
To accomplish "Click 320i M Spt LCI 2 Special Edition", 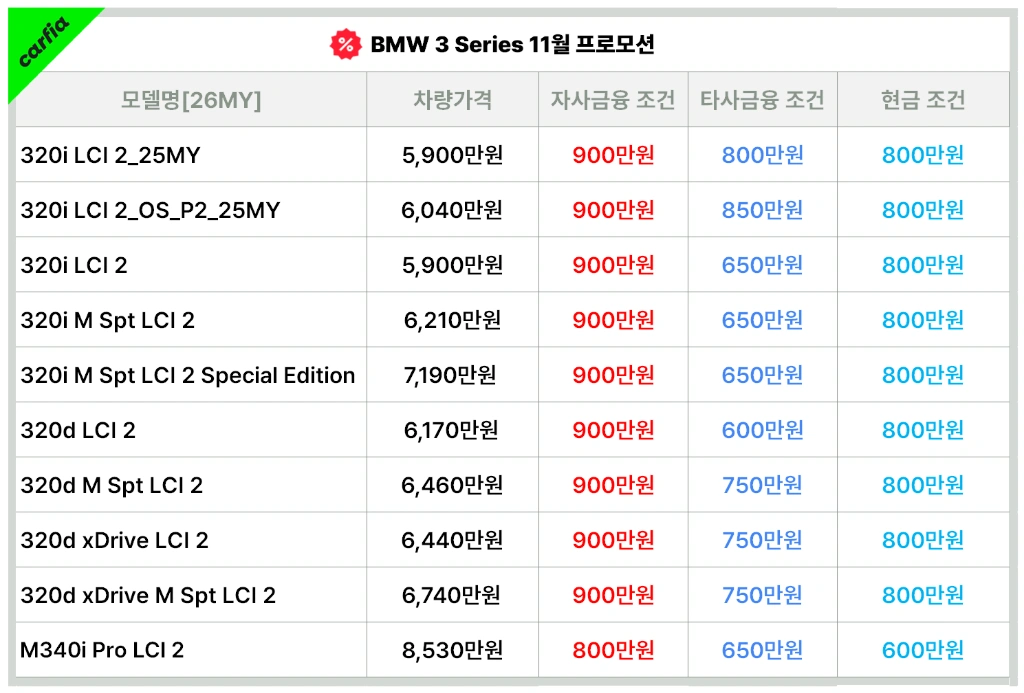I will coord(188,375).
